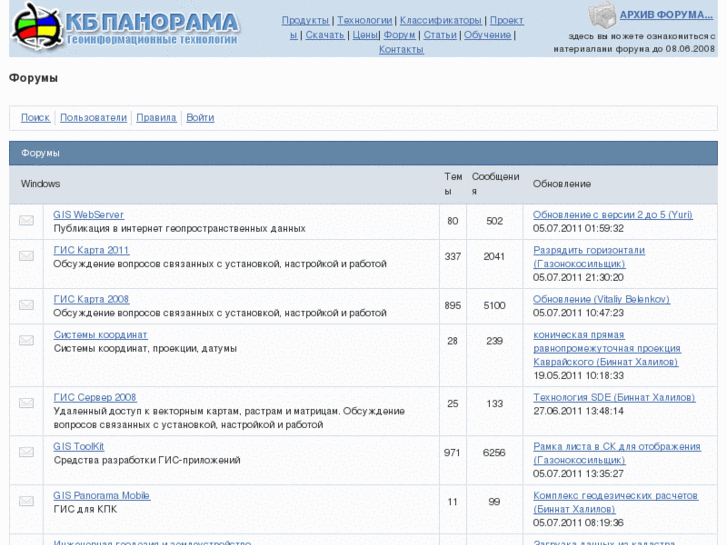The height and width of the screenshot is (545, 727).
Task: Open the Классификаторы navigation link
Action: pyautogui.click(x=440, y=20)
